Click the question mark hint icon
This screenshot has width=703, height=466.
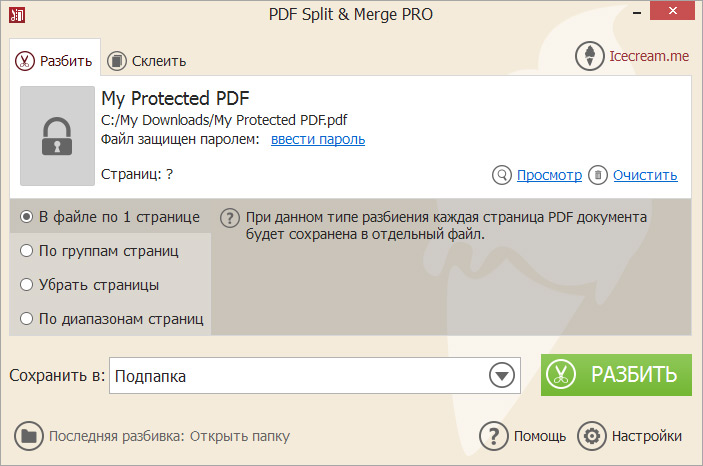tap(230, 218)
